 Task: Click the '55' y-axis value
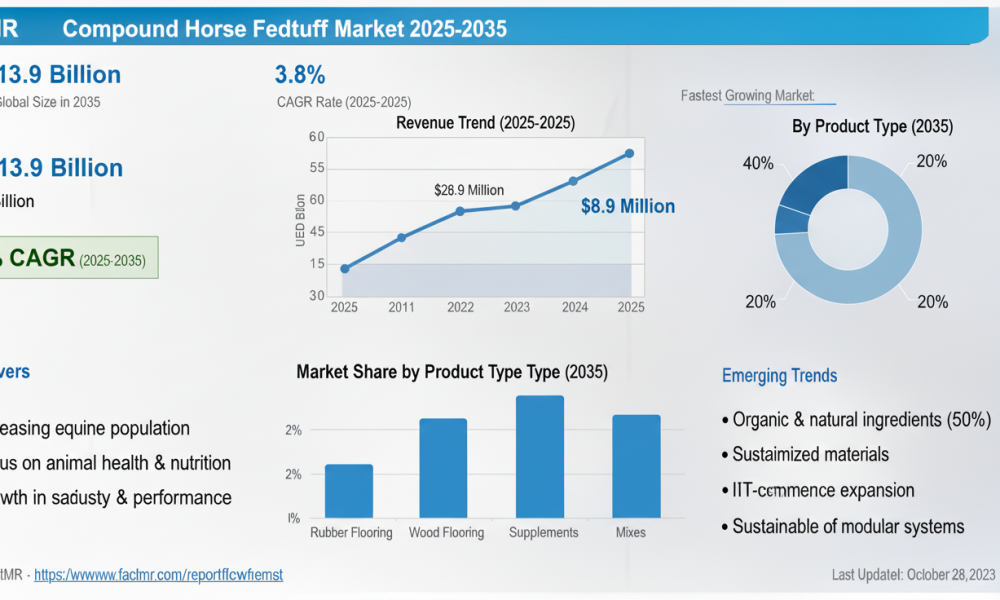tap(317, 168)
